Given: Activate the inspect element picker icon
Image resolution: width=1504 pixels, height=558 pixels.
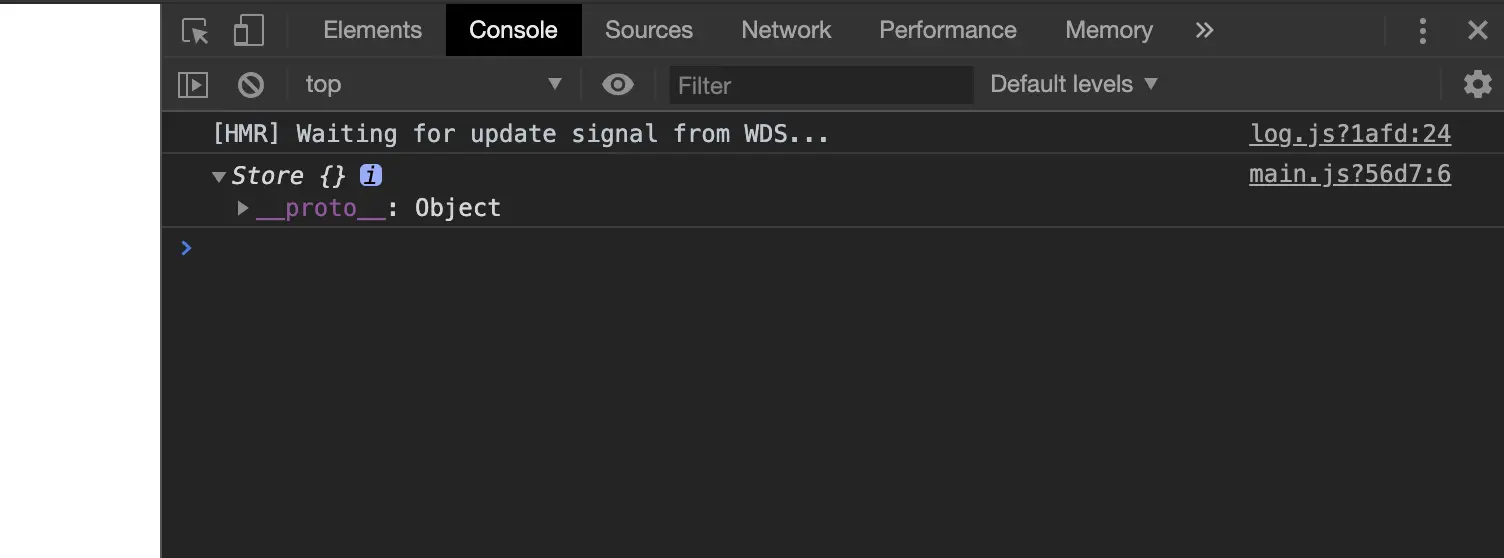Looking at the screenshot, I should (x=195, y=31).
